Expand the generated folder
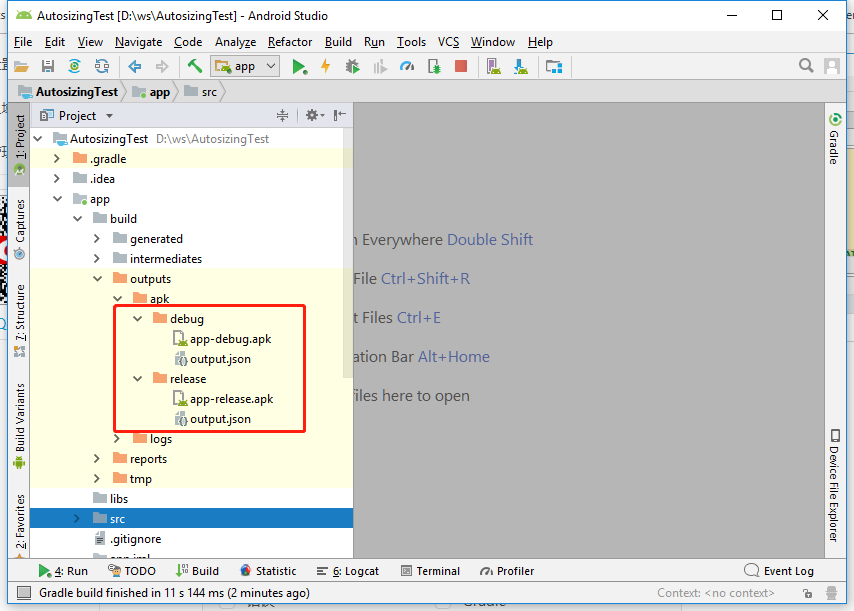The width and height of the screenshot is (854, 611). [97, 239]
